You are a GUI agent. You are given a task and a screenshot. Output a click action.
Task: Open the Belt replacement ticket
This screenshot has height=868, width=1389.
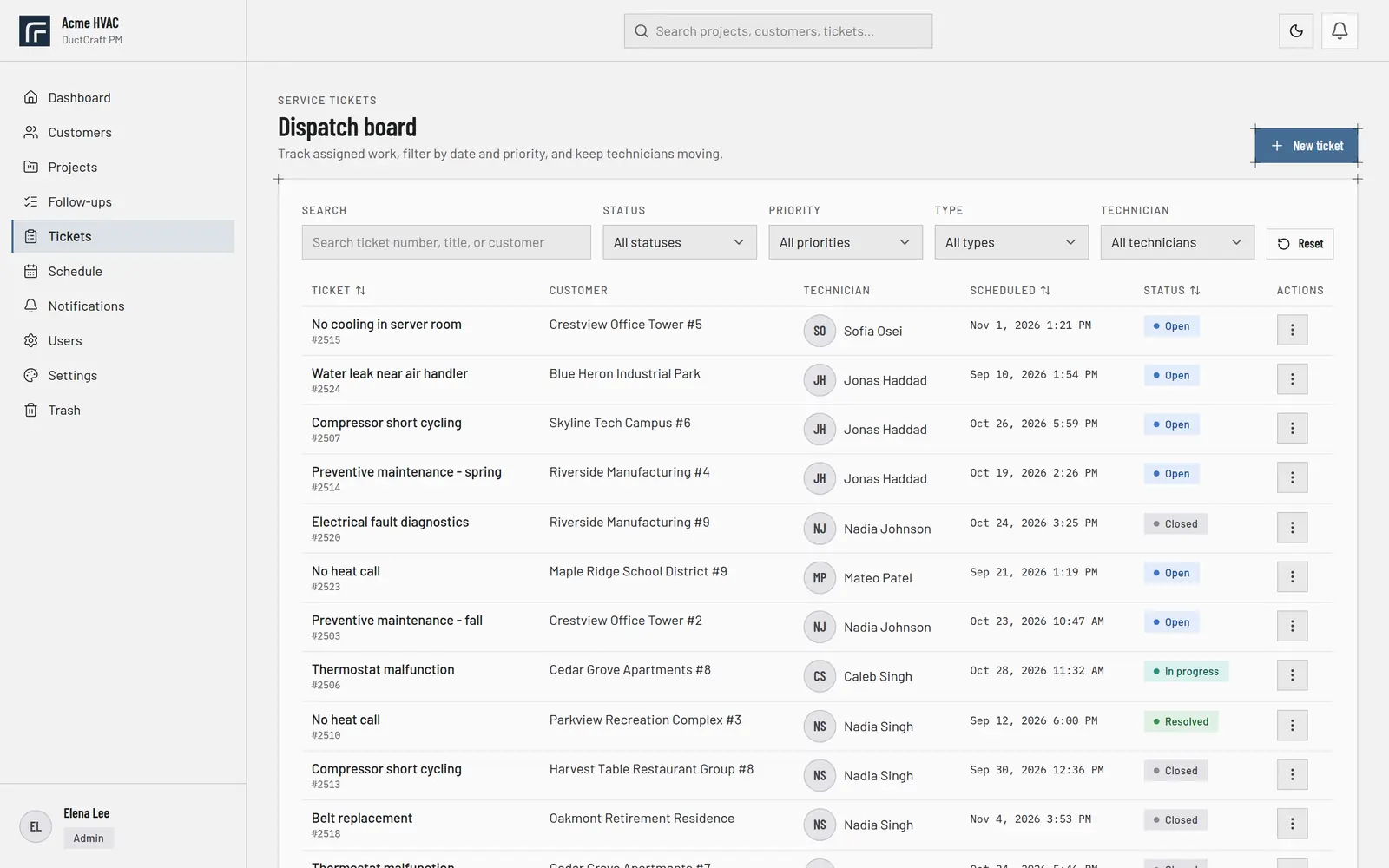point(362,819)
